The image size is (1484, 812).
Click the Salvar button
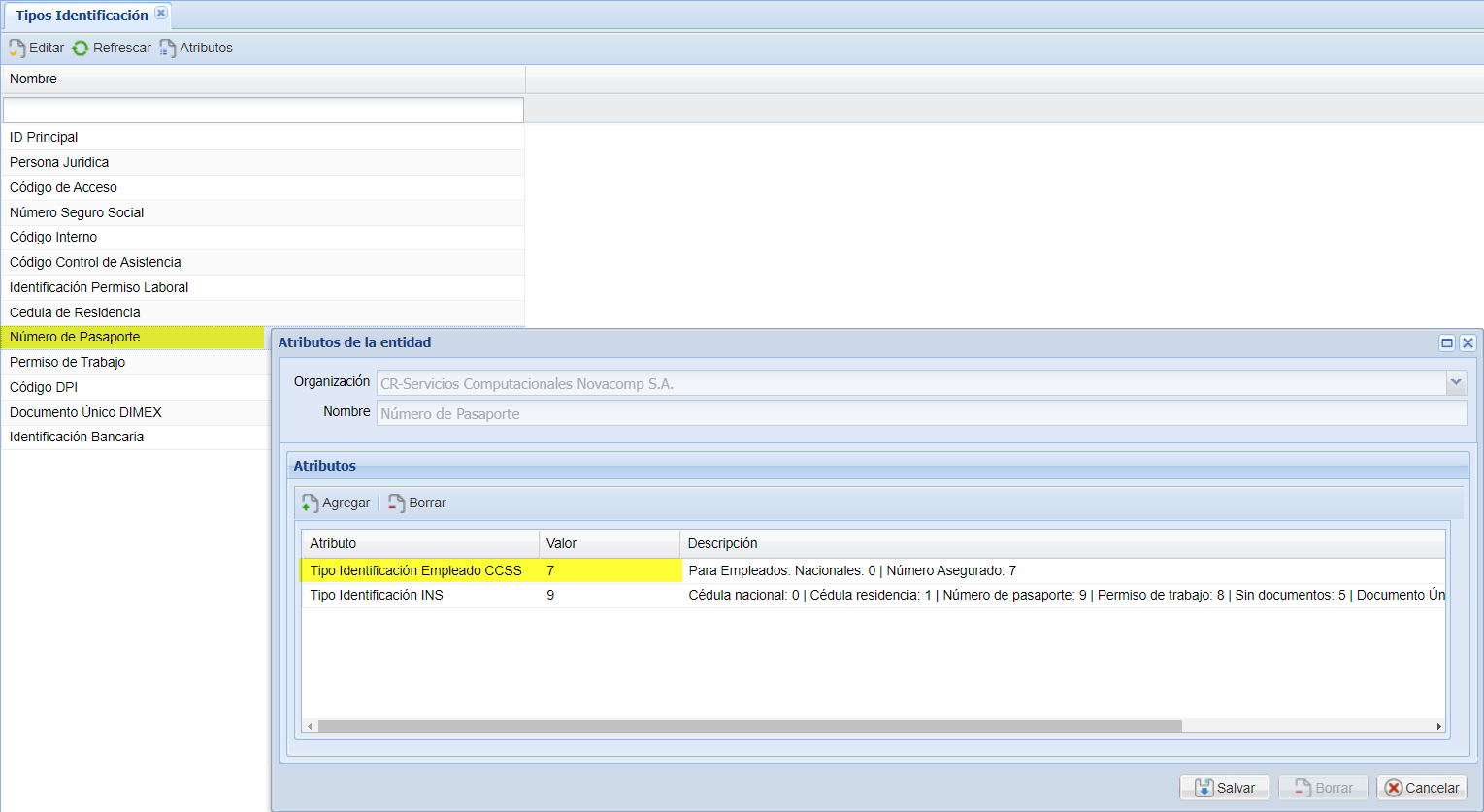[1225, 788]
